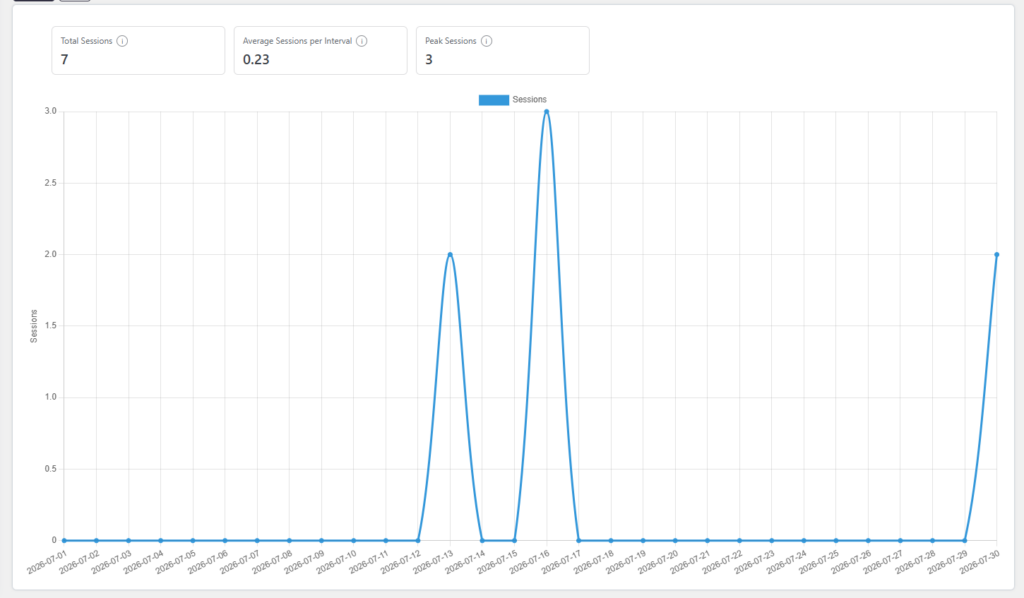Click the zero data point at 2026-07-01
Image resolution: width=1024 pixels, height=598 pixels.
tap(64, 541)
